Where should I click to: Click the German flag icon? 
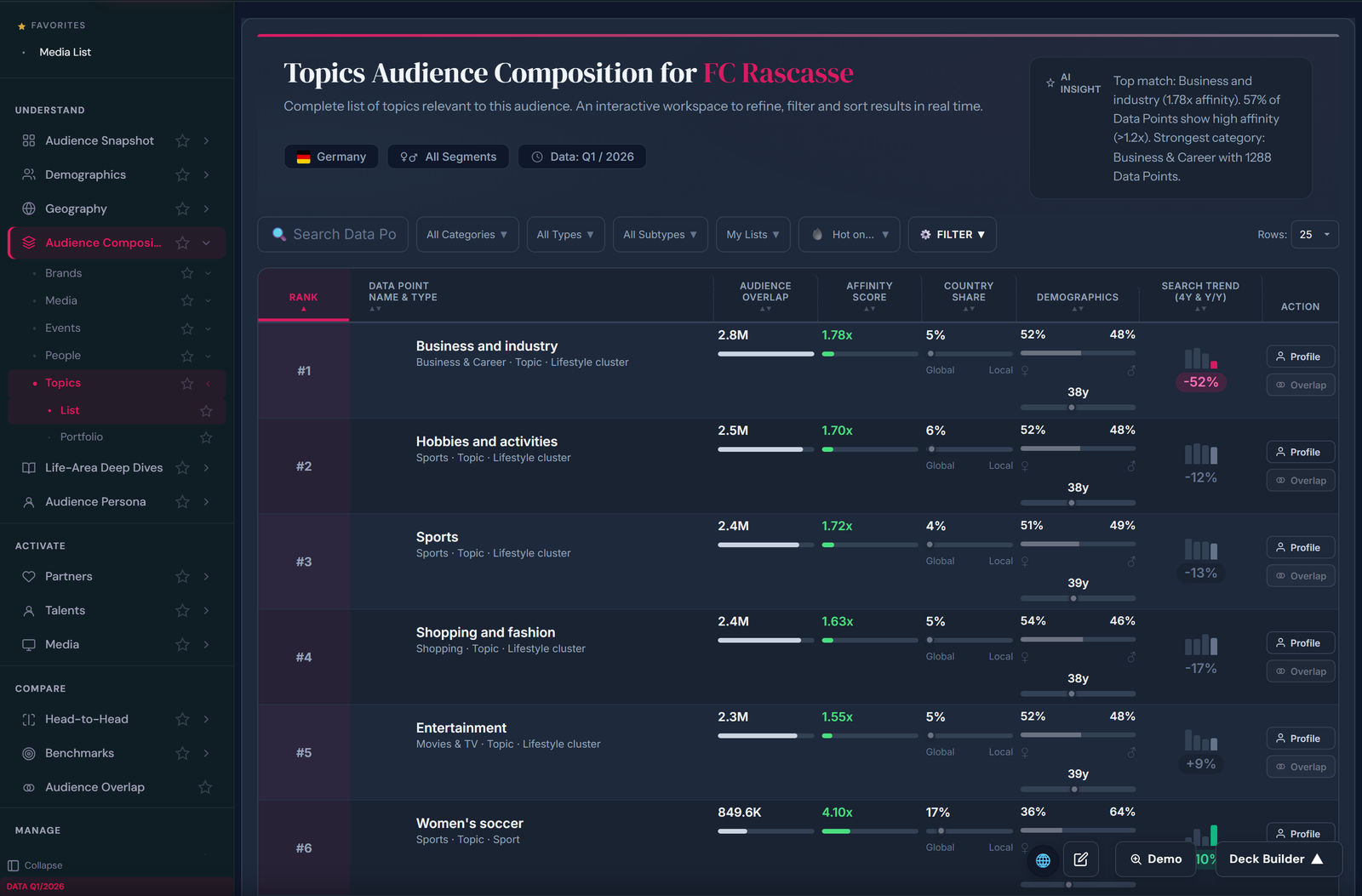pyautogui.click(x=303, y=157)
